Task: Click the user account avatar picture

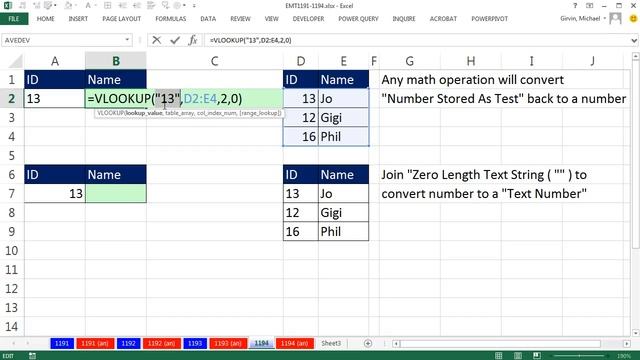Action: click(x=615, y=18)
